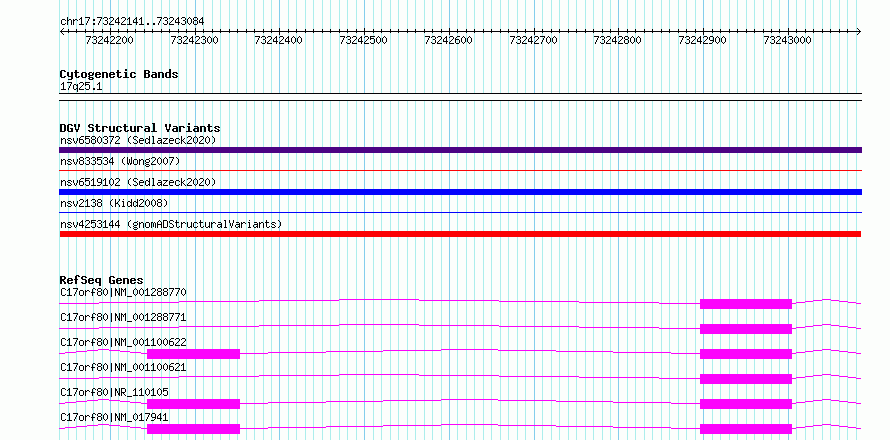This screenshot has width=890, height=440.
Task: Select the 17q25.1 band label
Action: tap(81, 87)
